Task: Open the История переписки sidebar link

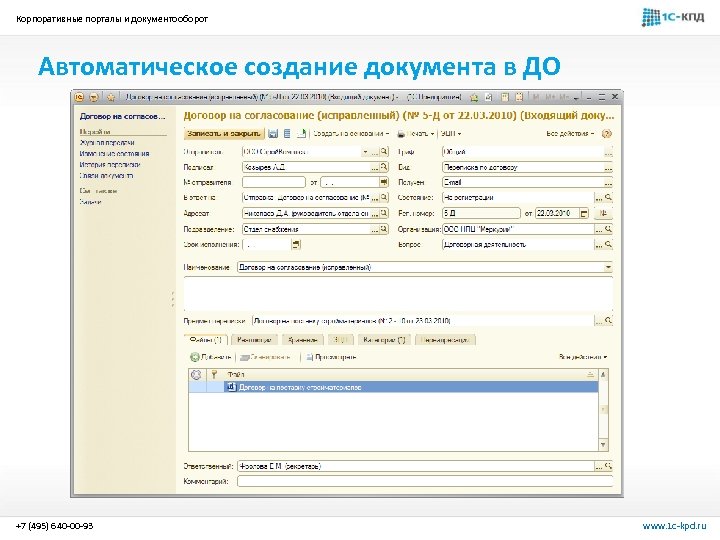Action: 110,164
